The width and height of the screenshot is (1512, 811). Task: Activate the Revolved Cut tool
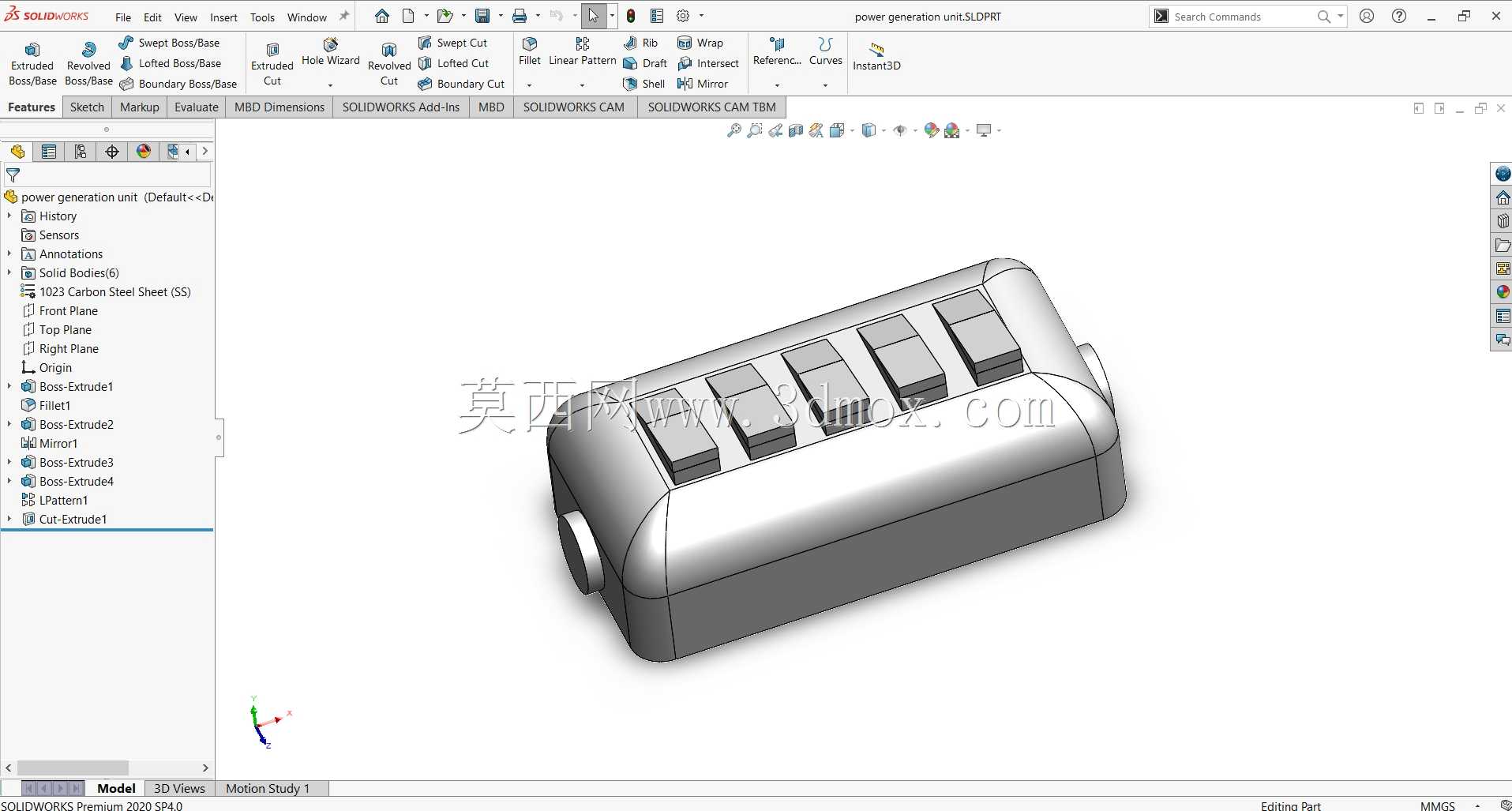coord(389,63)
